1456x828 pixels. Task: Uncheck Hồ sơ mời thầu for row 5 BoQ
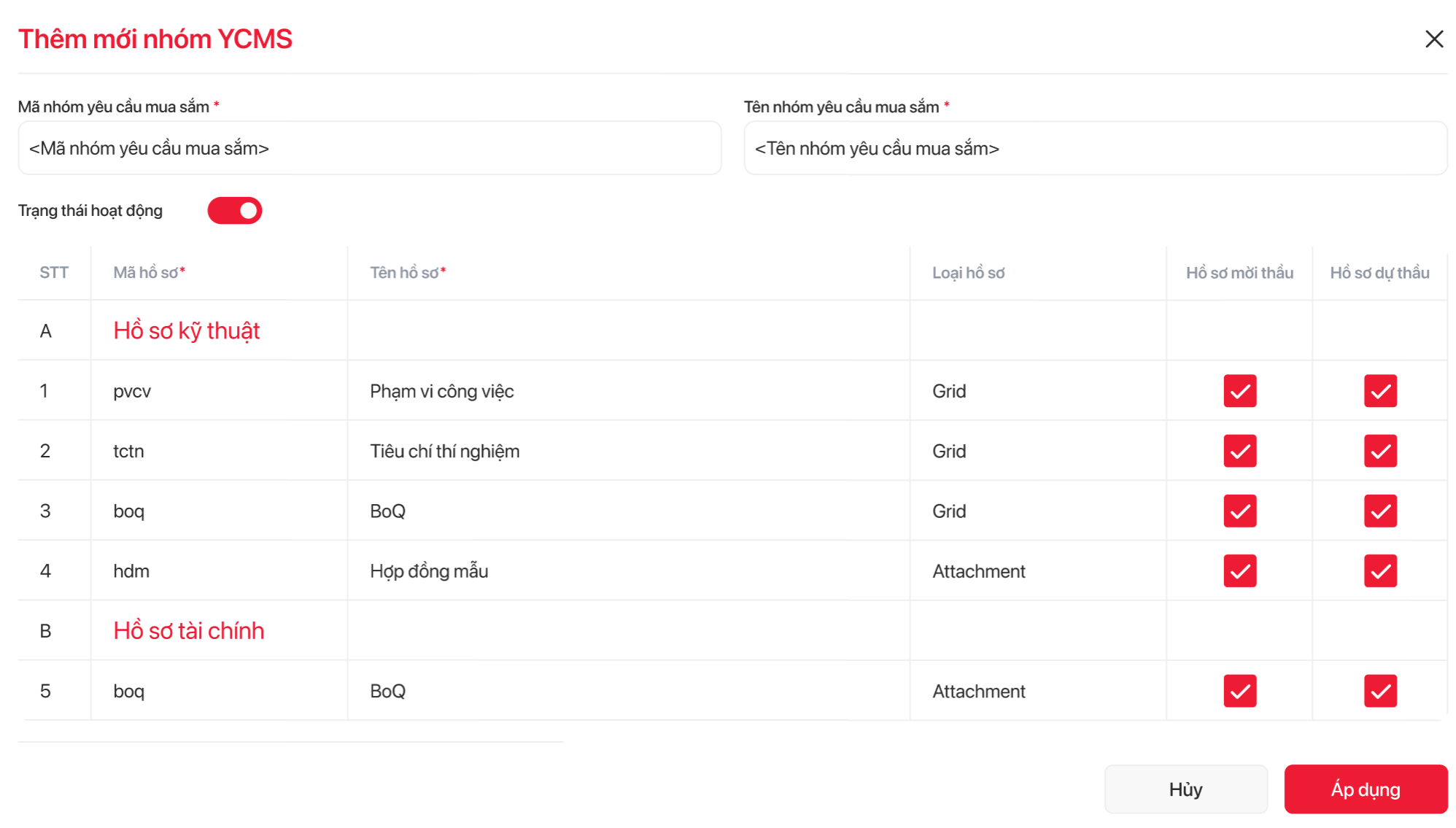[x=1239, y=691]
